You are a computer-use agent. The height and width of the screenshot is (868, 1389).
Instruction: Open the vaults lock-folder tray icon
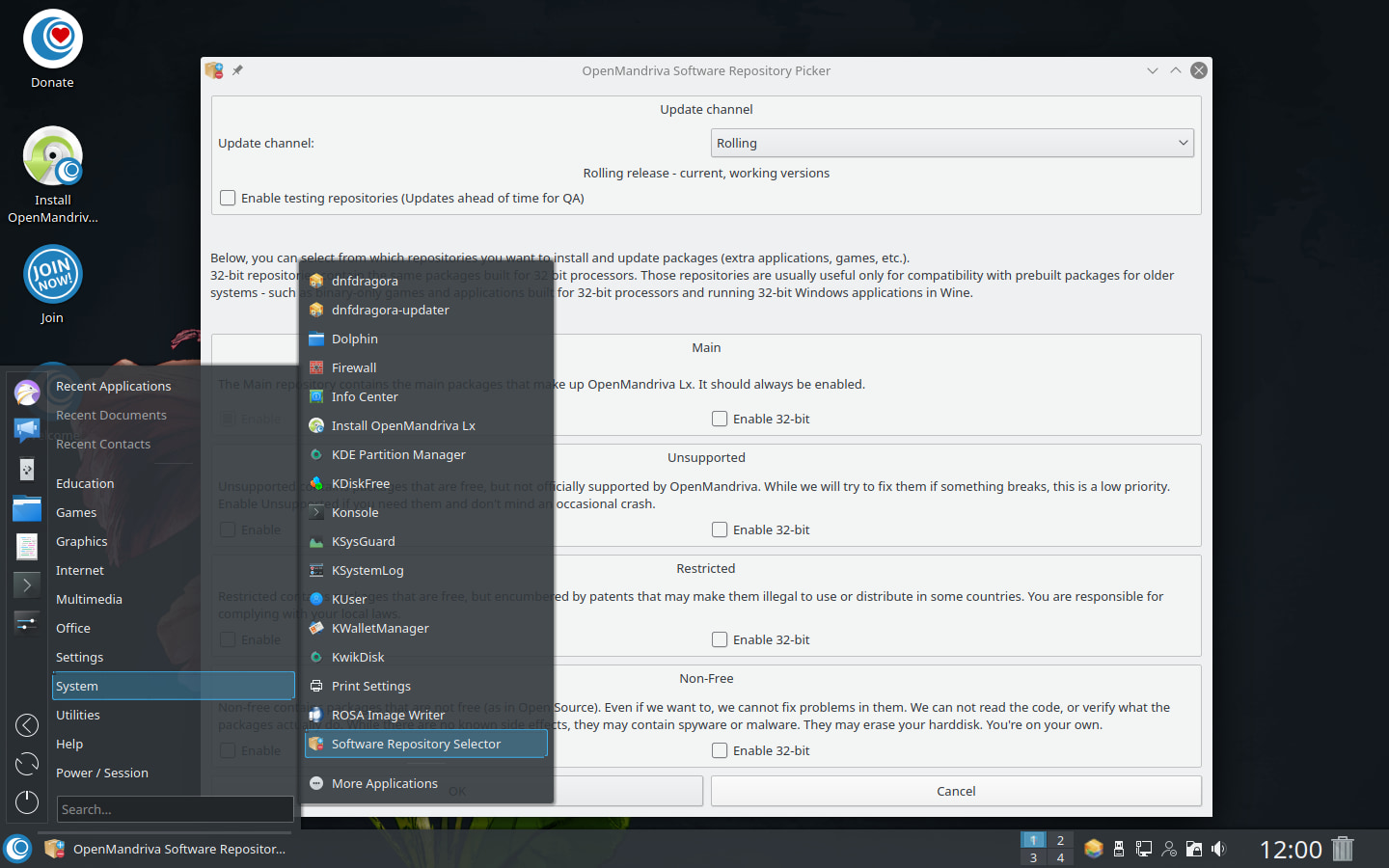(x=1194, y=849)
